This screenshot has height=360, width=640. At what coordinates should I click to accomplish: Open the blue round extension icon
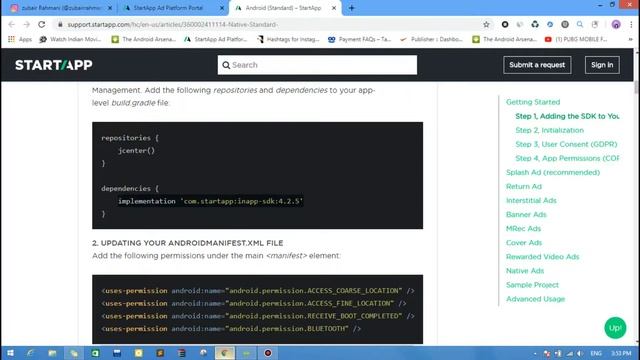[x=550, y=24]
